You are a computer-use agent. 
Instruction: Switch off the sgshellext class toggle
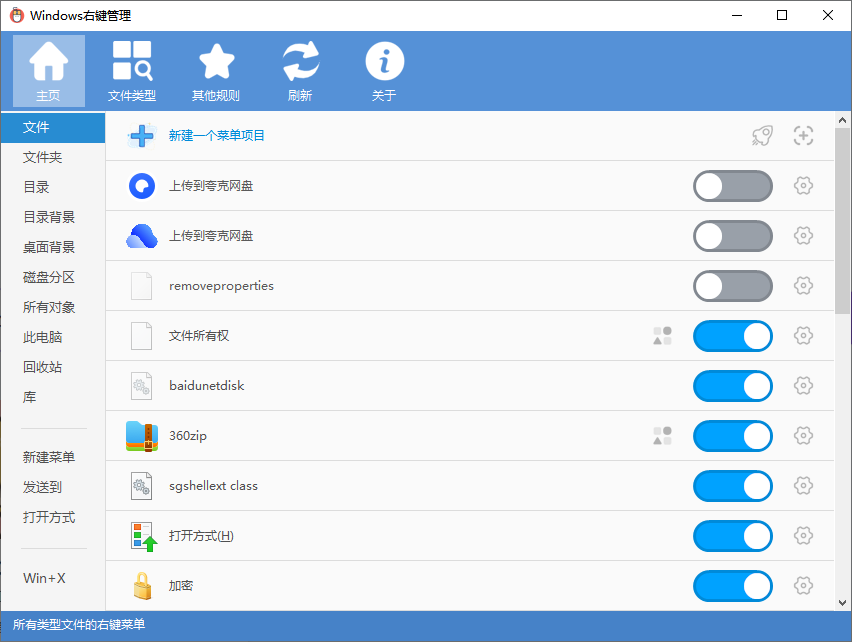(732, 486)
